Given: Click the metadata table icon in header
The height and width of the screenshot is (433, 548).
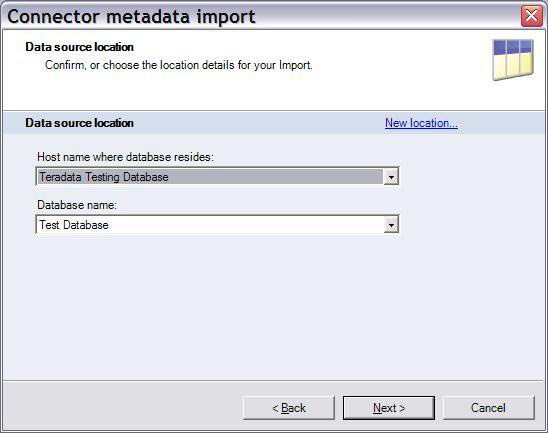Looking at the screenshot, I should point(513,59).
